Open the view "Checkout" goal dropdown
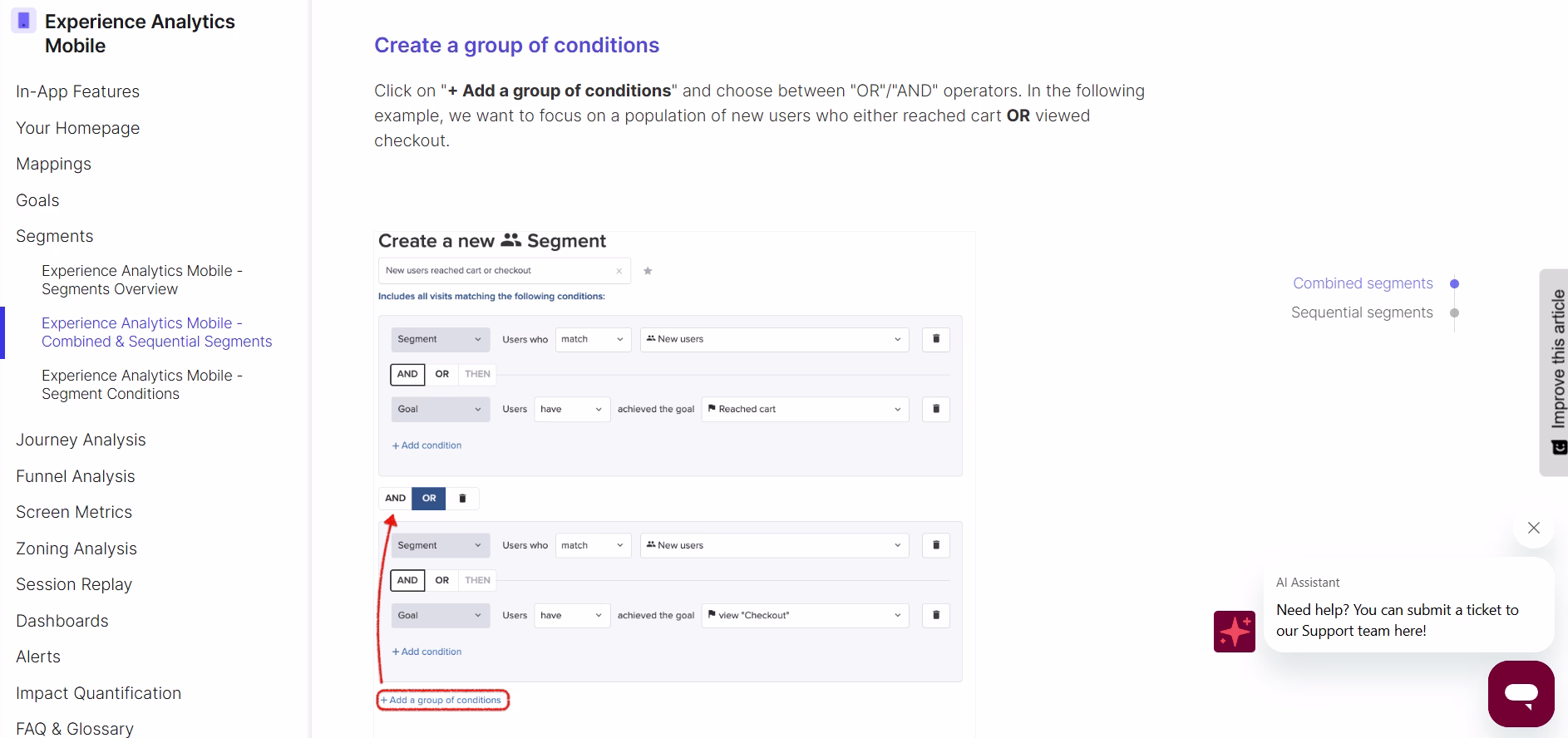The width and height of the screenshot is (1568, 738). [805, 615]
